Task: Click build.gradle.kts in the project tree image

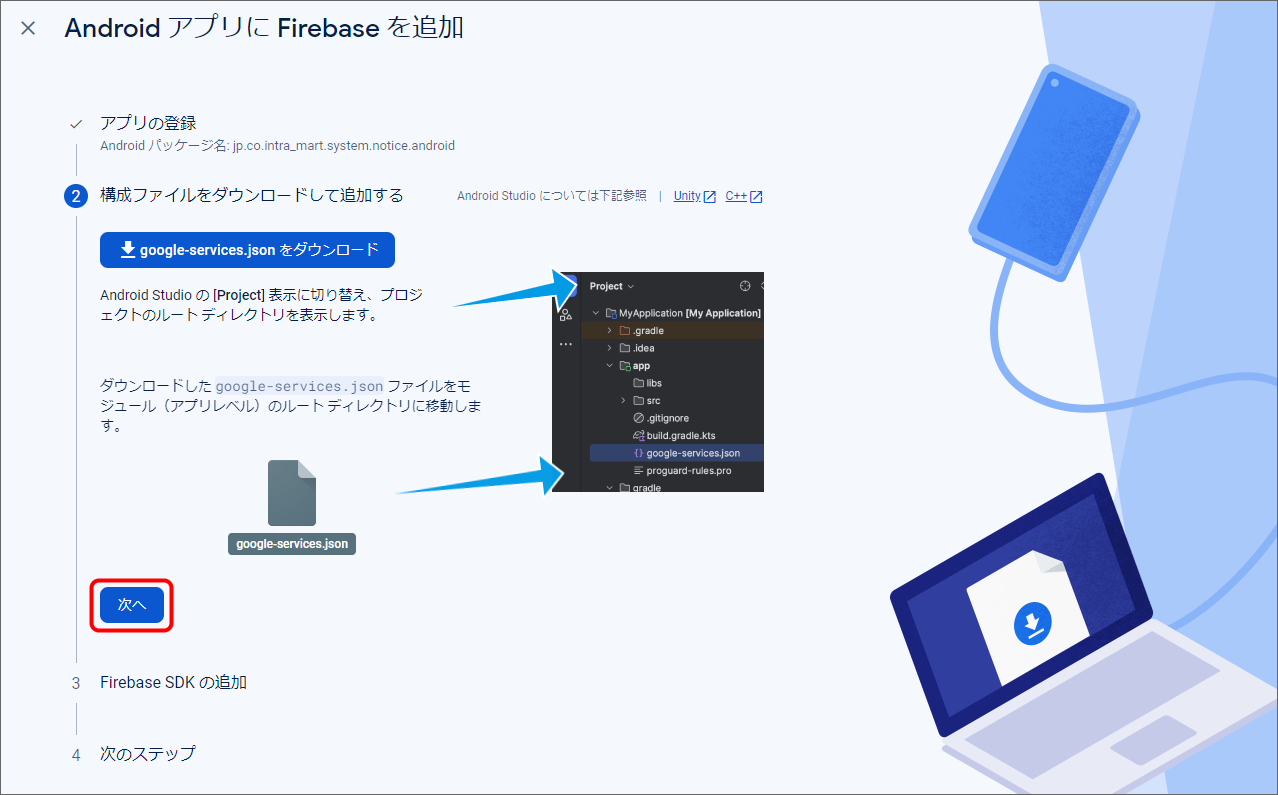Action: point(680,436)
